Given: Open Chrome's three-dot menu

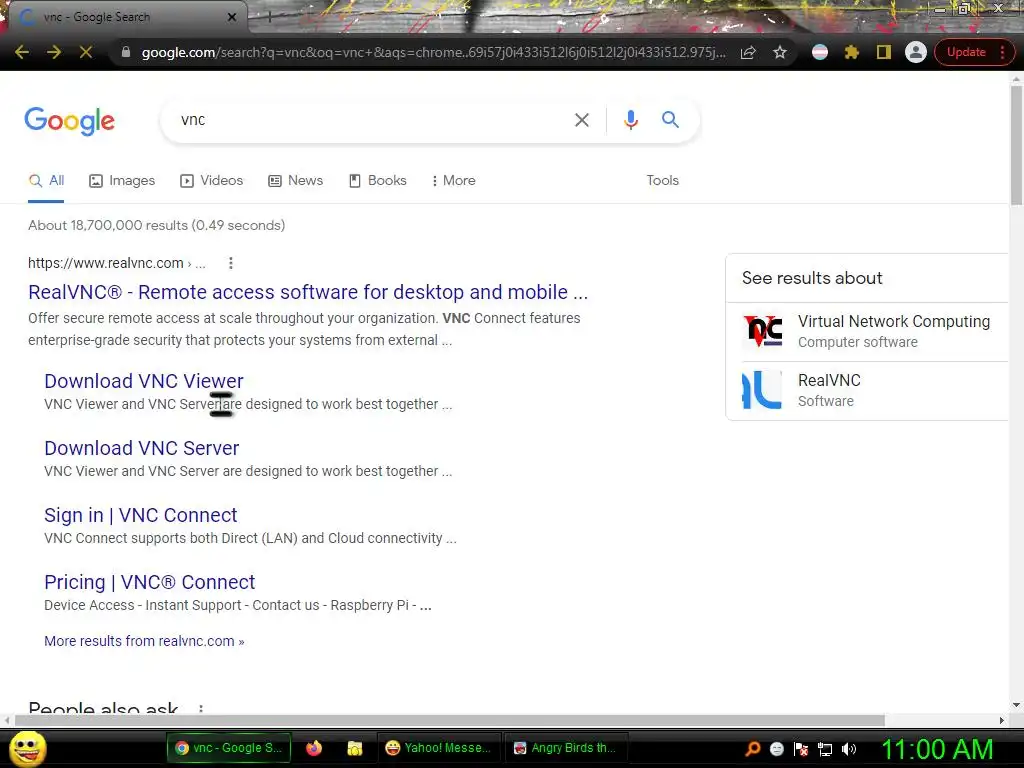Looking at the screenshot, I should pos(1002,52).
